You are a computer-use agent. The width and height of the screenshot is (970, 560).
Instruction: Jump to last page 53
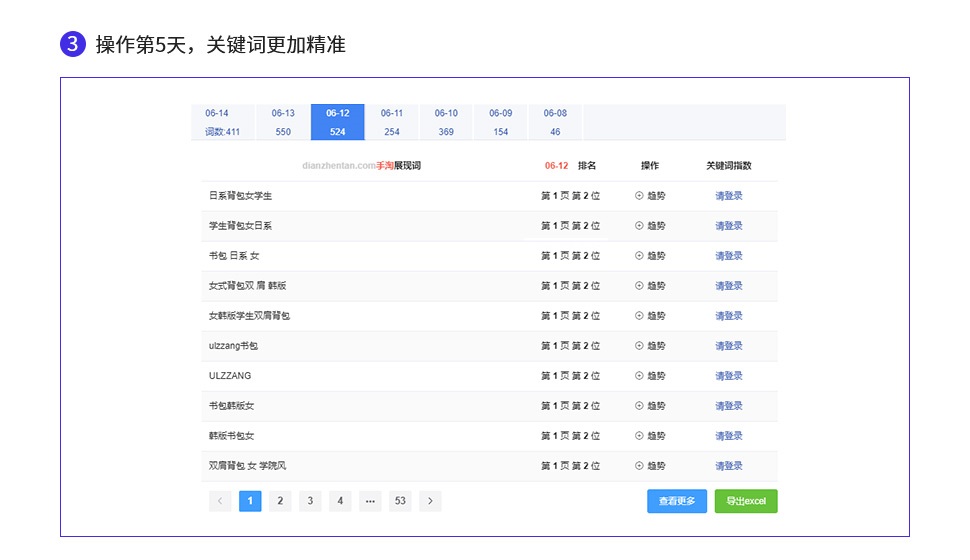400,501
